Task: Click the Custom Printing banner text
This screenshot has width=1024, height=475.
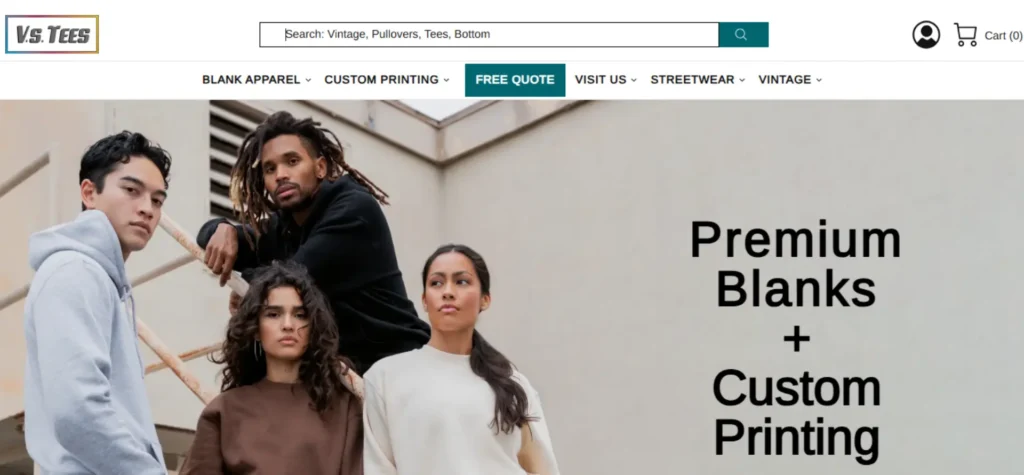Action: [x=796, y=414]
